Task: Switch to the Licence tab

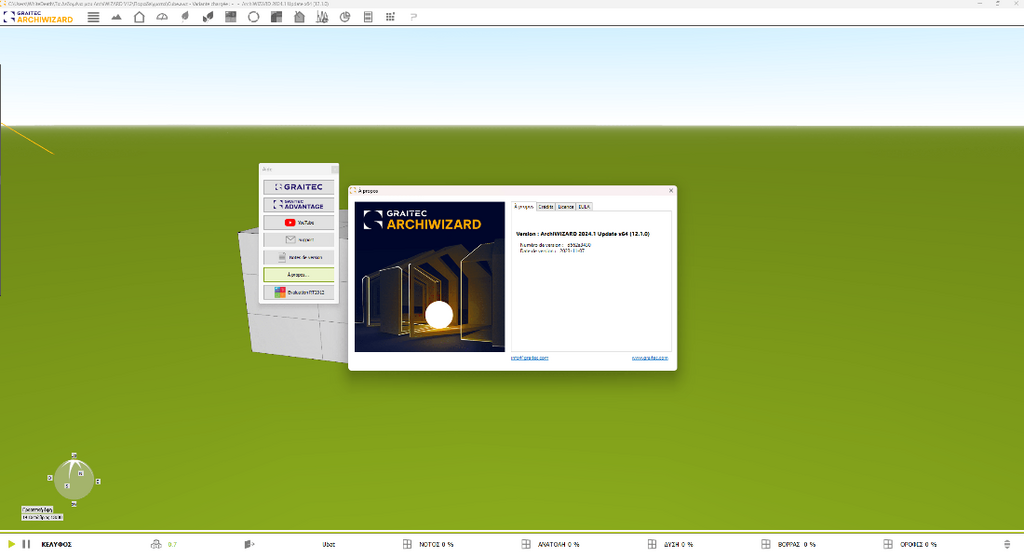Action: click(x=566, y=206)
